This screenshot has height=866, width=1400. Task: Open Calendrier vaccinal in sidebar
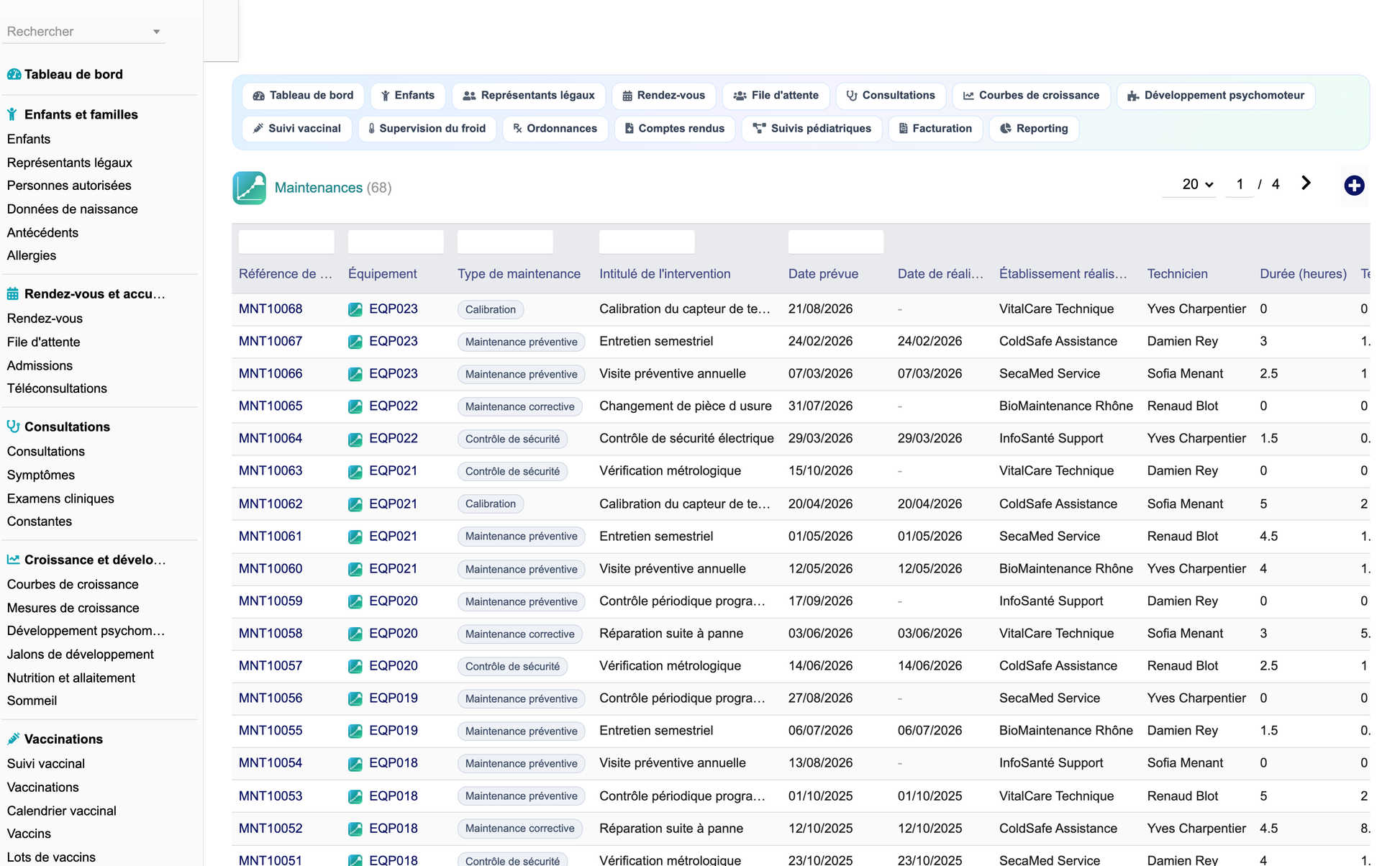point(61,811)
